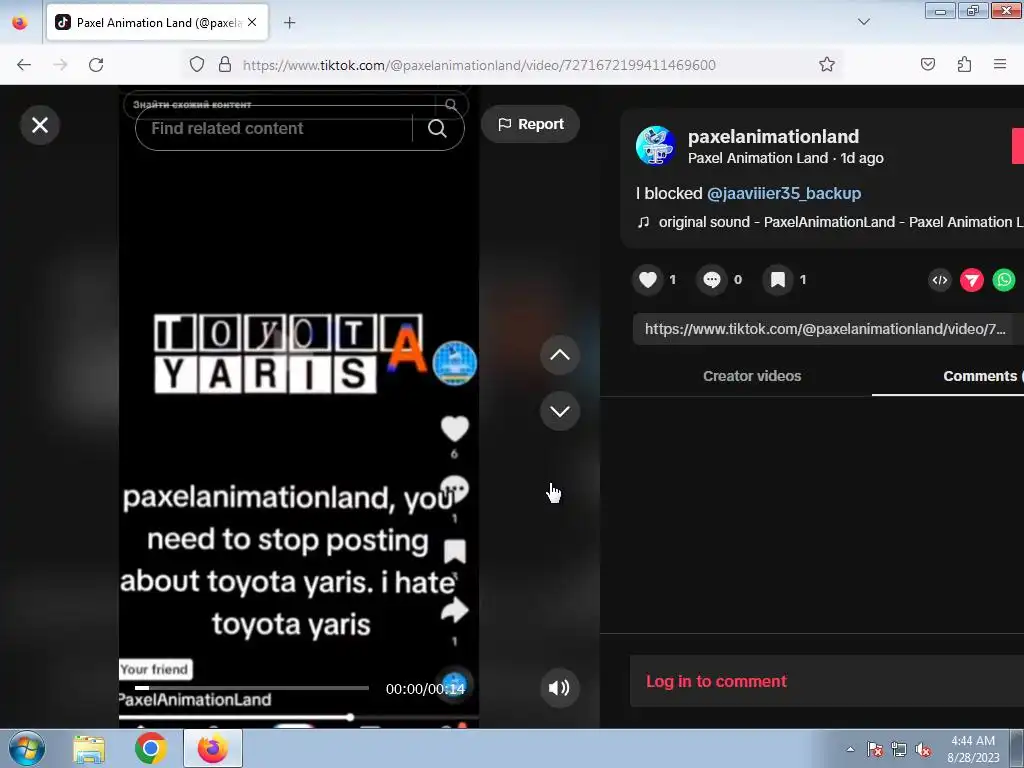This screenshot has width=1024, height=768.
Task: List all tabs dropdown arrow
Action: 863,22
